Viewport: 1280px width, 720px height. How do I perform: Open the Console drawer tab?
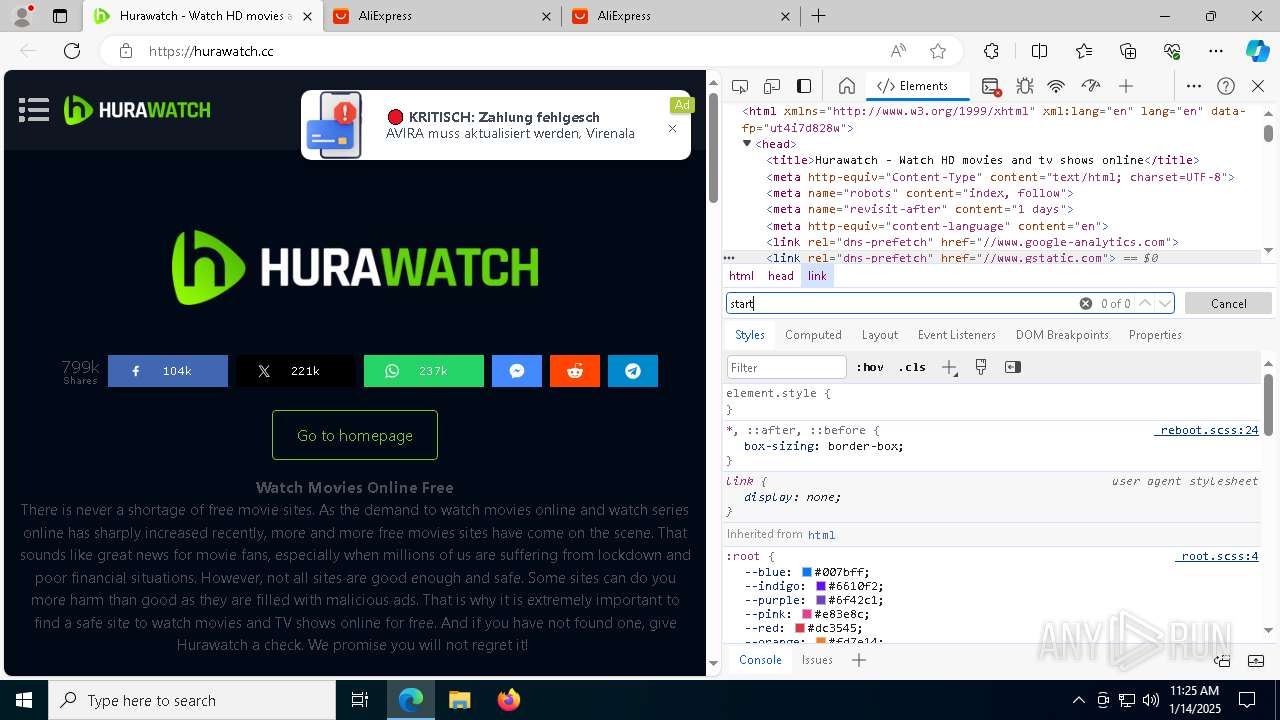click(x=760, y=660)
